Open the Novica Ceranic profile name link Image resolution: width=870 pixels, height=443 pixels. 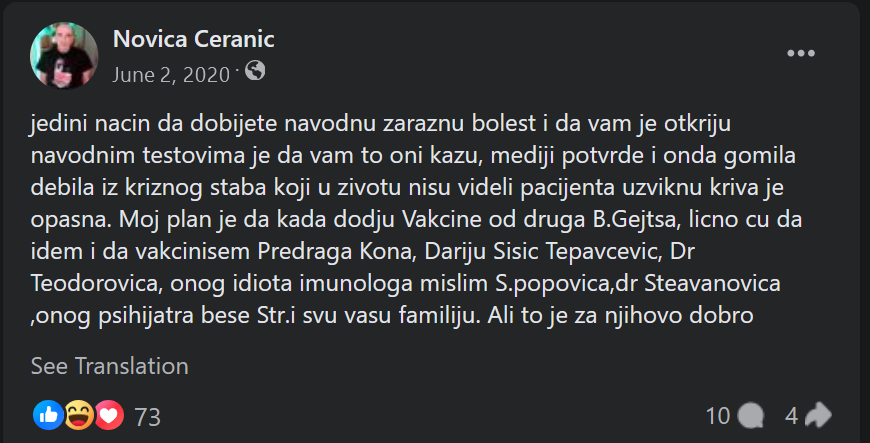(x=194, y=40)
